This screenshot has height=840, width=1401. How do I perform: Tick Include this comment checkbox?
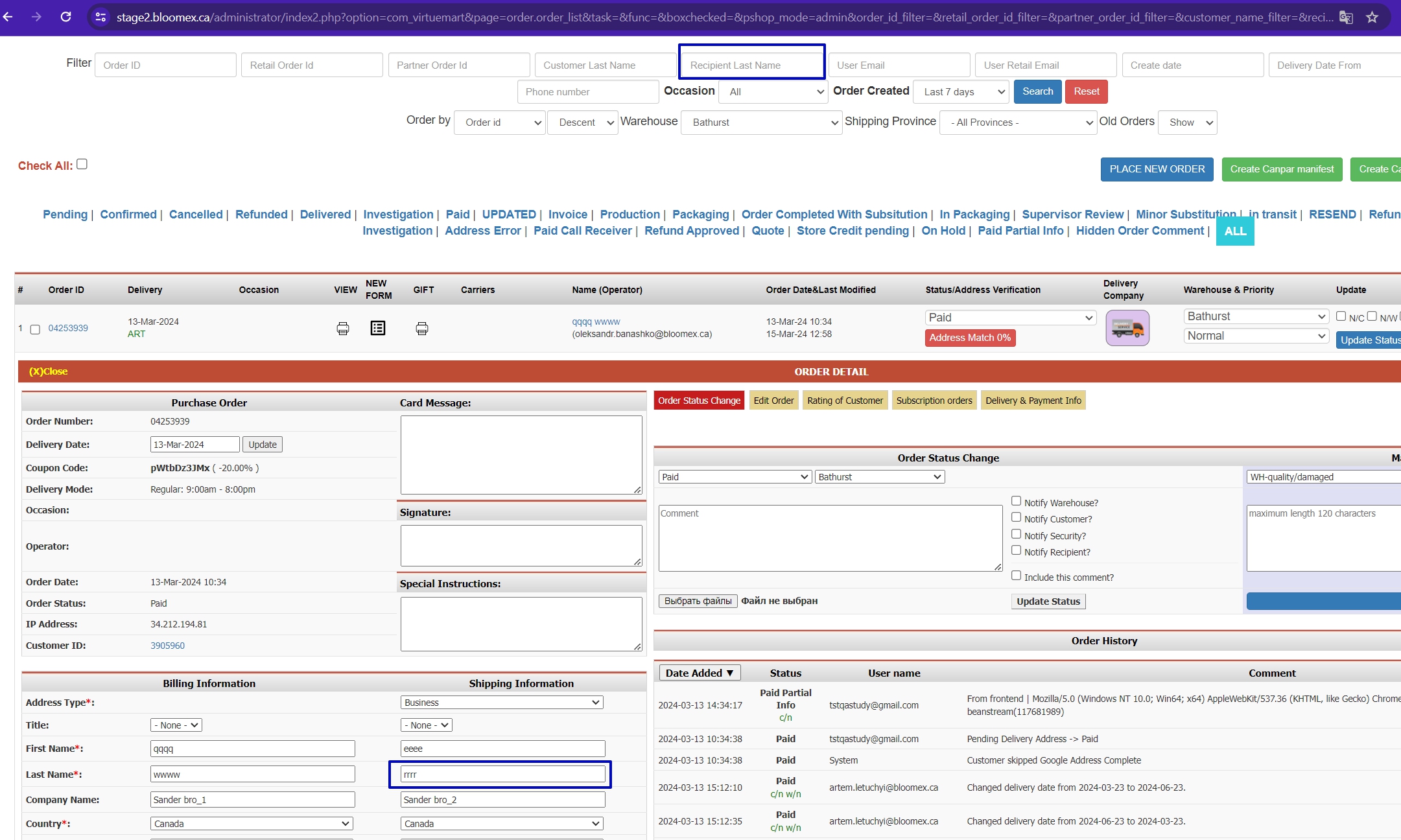[1017, 576]
